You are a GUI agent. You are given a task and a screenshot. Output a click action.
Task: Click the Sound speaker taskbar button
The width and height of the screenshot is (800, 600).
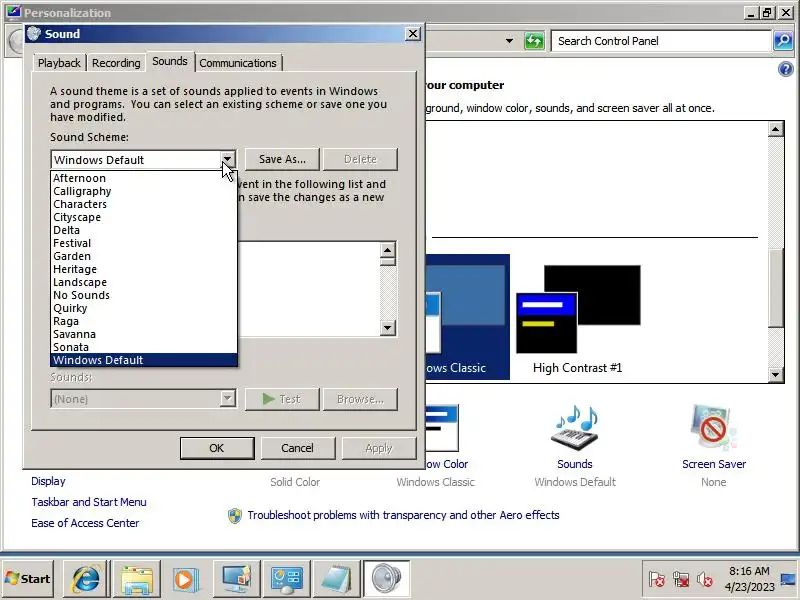tap(386, 579)
